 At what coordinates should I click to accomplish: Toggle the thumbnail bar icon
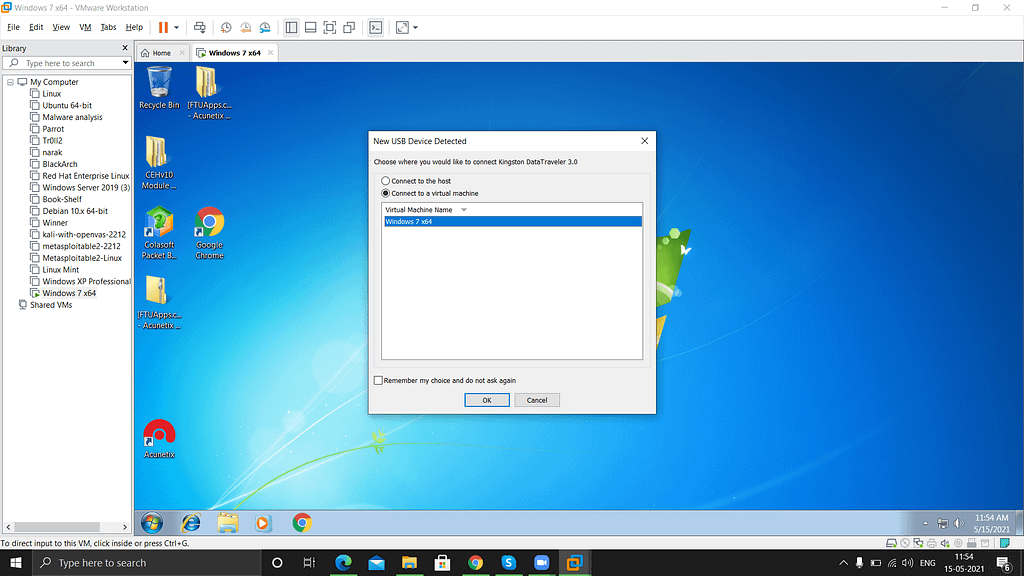point(311,27)
